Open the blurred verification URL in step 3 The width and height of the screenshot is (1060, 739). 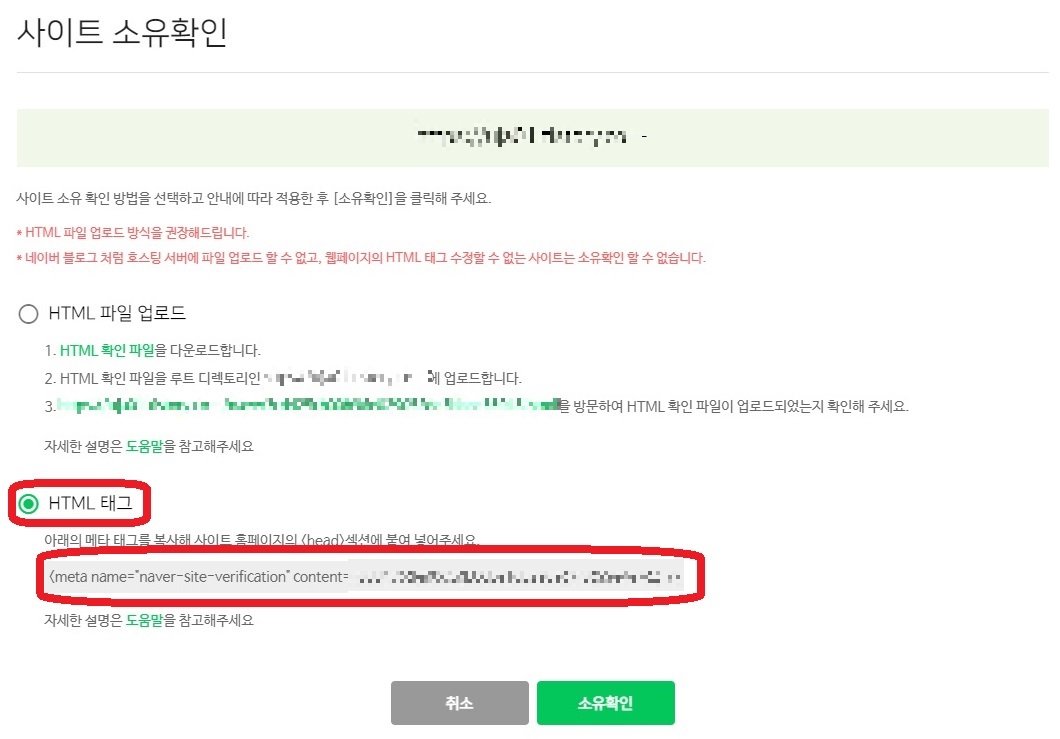coord(308,405)
